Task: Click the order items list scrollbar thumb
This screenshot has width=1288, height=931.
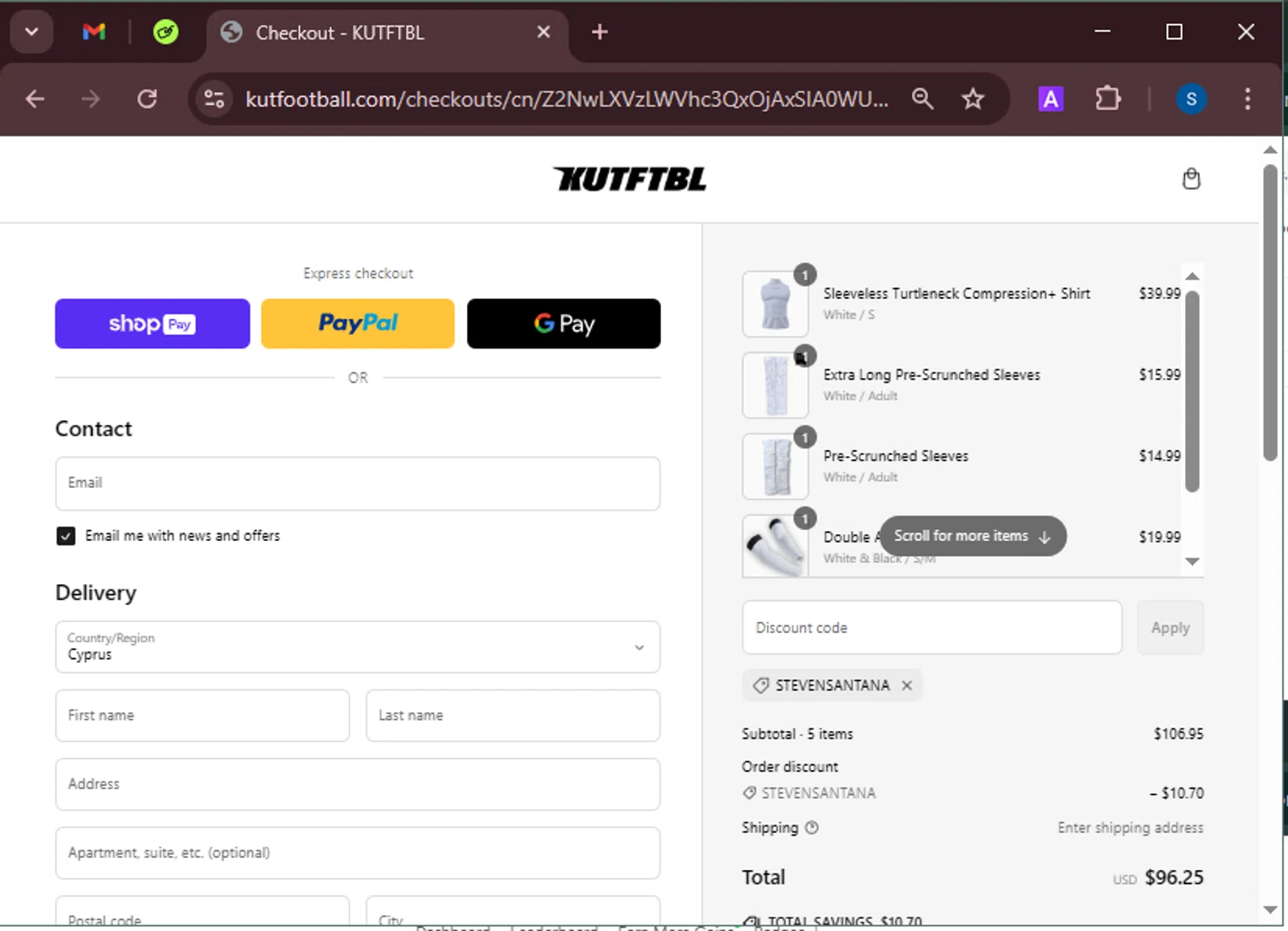Action: (x=1192, y=391)
